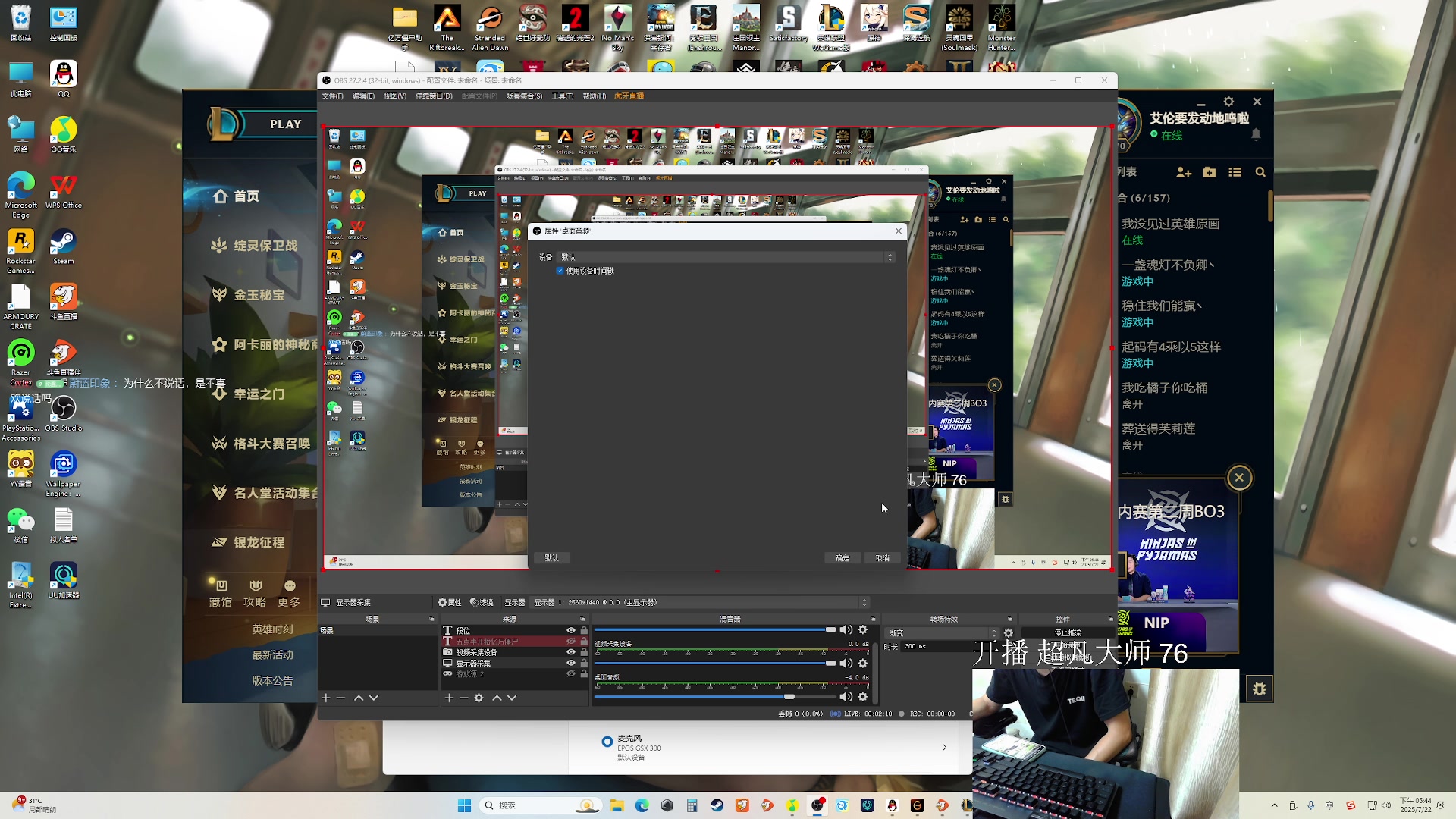The height and width of the screenshot is (819, 1456).
Task: Open OBS Studio desktop shortcut
Action: pos(64,413)
